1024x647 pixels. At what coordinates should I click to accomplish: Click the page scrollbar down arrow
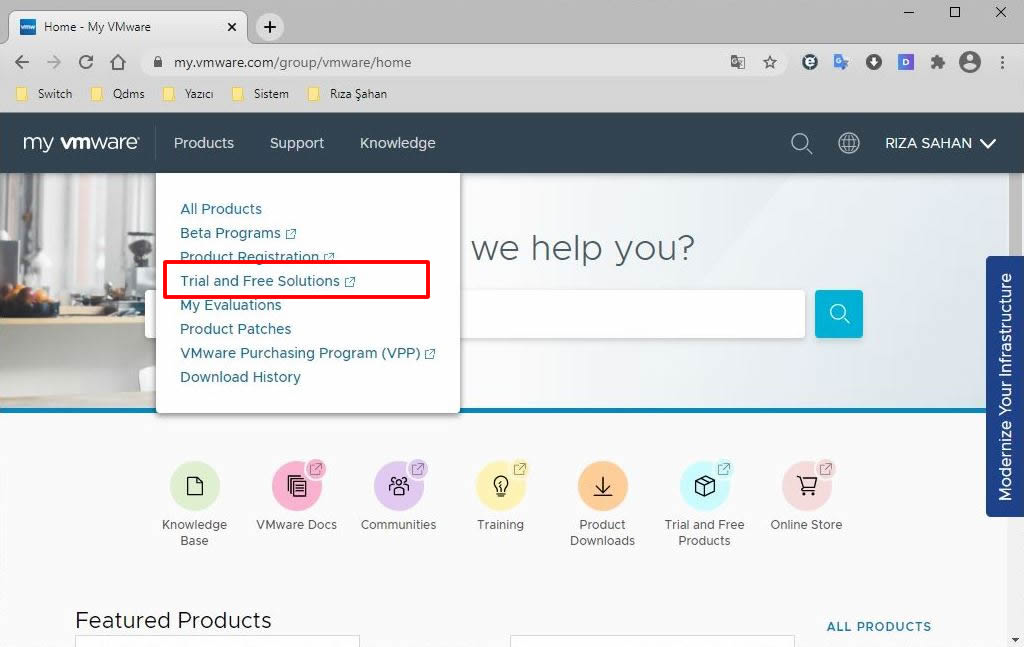[1015, 640]
